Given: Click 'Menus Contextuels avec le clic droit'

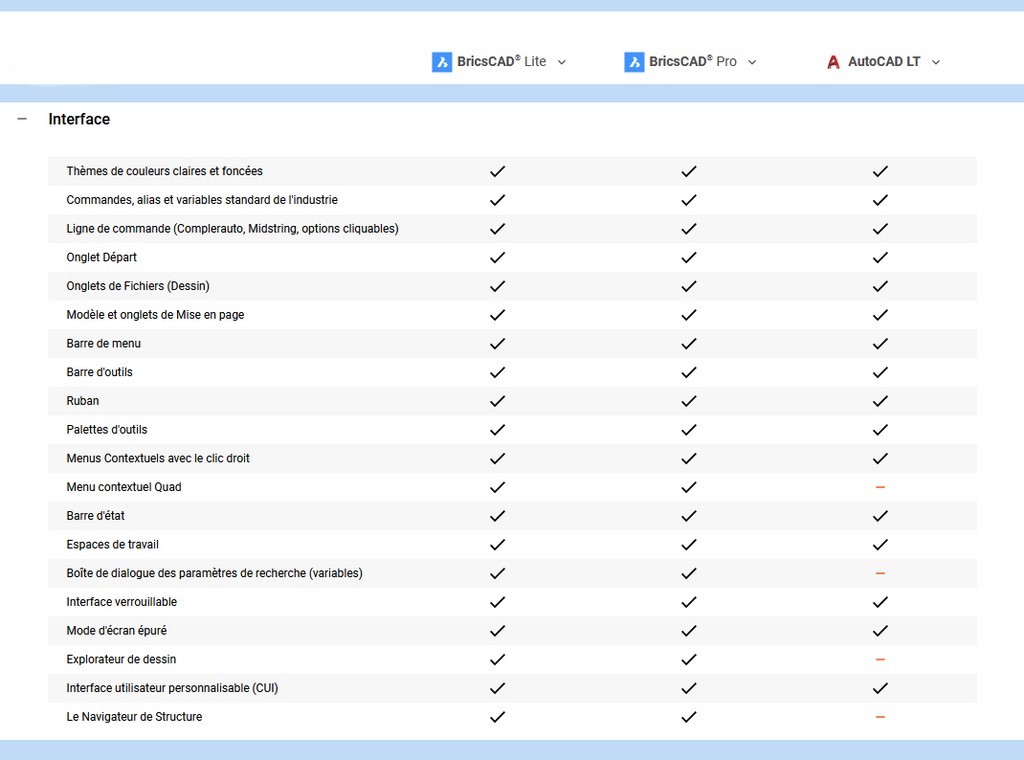Looking at the screenshot, I should [158, 458].
